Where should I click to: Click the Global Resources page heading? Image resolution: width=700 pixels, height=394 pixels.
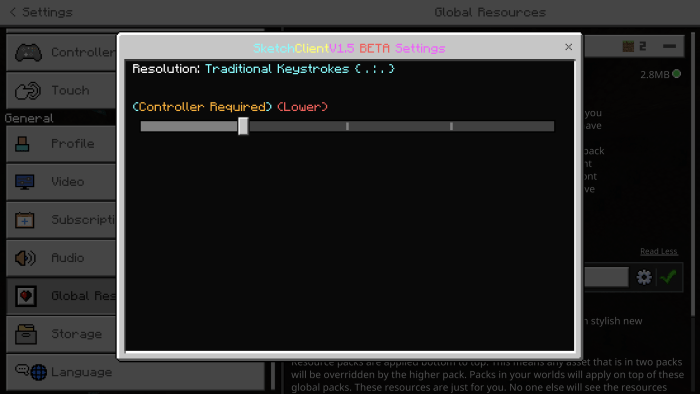click(x=490, y=12)
